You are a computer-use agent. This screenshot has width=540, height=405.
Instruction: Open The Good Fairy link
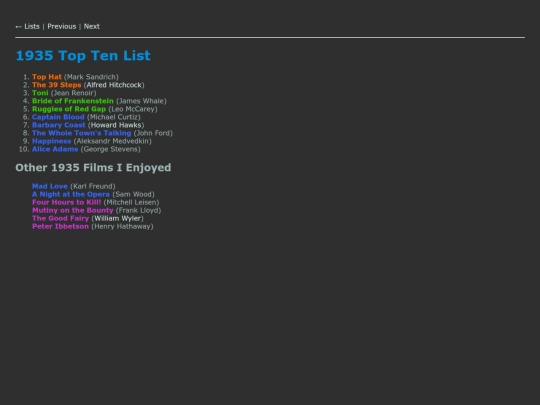click(61, 218)
